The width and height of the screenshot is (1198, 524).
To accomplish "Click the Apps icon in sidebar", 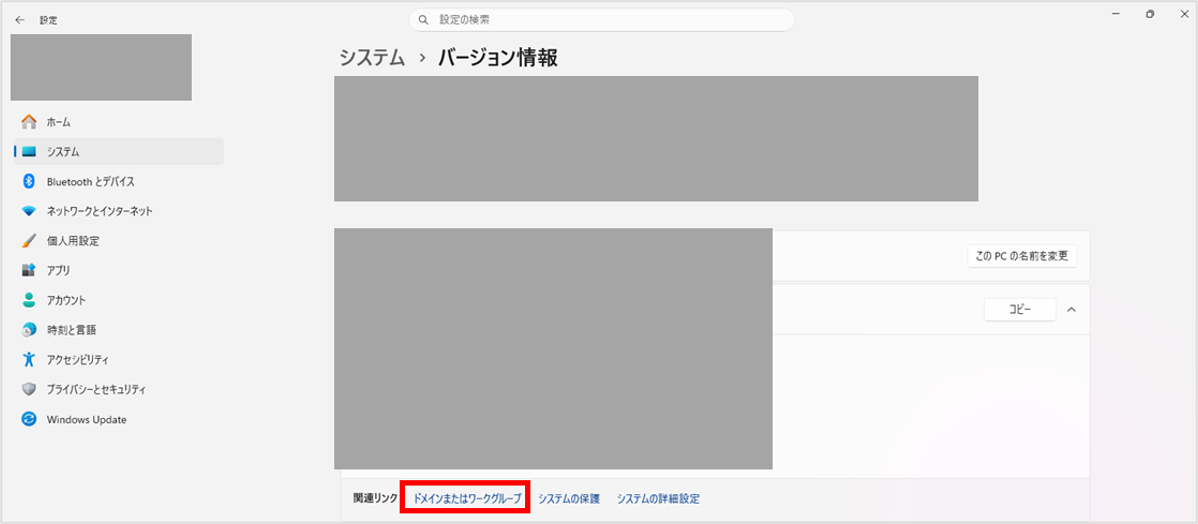I will click(x=29, y=270).
